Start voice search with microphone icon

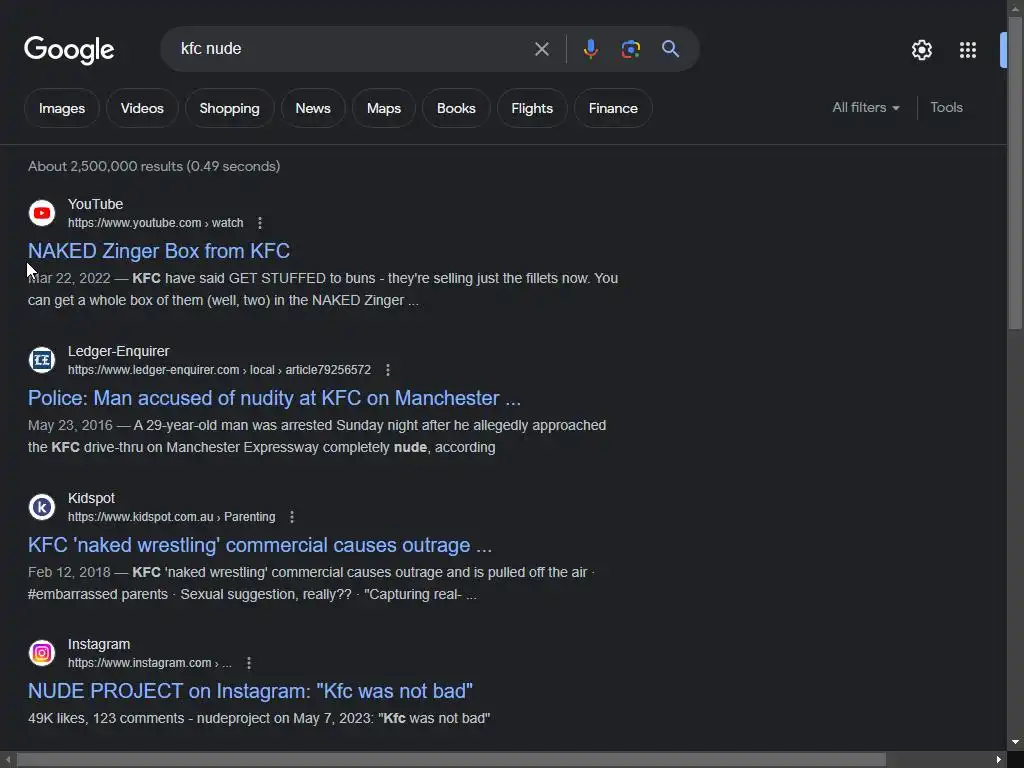click(590, 49)
